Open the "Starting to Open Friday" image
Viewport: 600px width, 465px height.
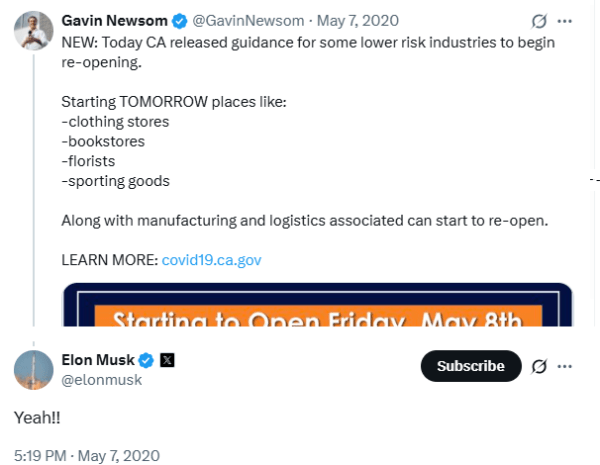click(x=317, y=308)
